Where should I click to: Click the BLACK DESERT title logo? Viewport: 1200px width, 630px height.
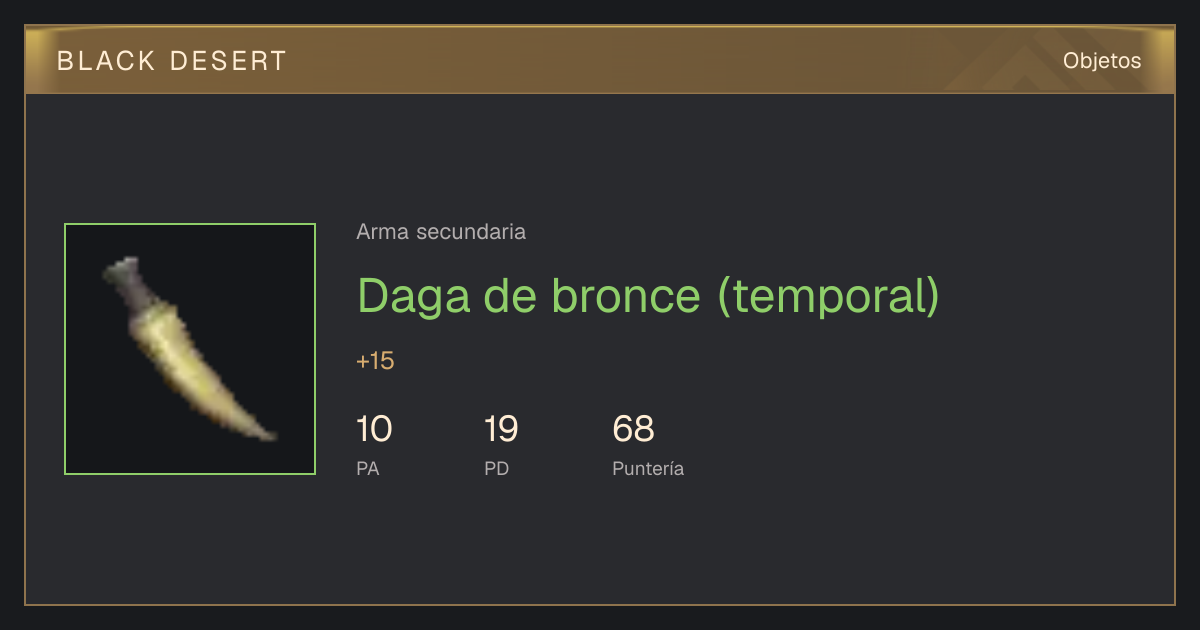coord(172,61)
